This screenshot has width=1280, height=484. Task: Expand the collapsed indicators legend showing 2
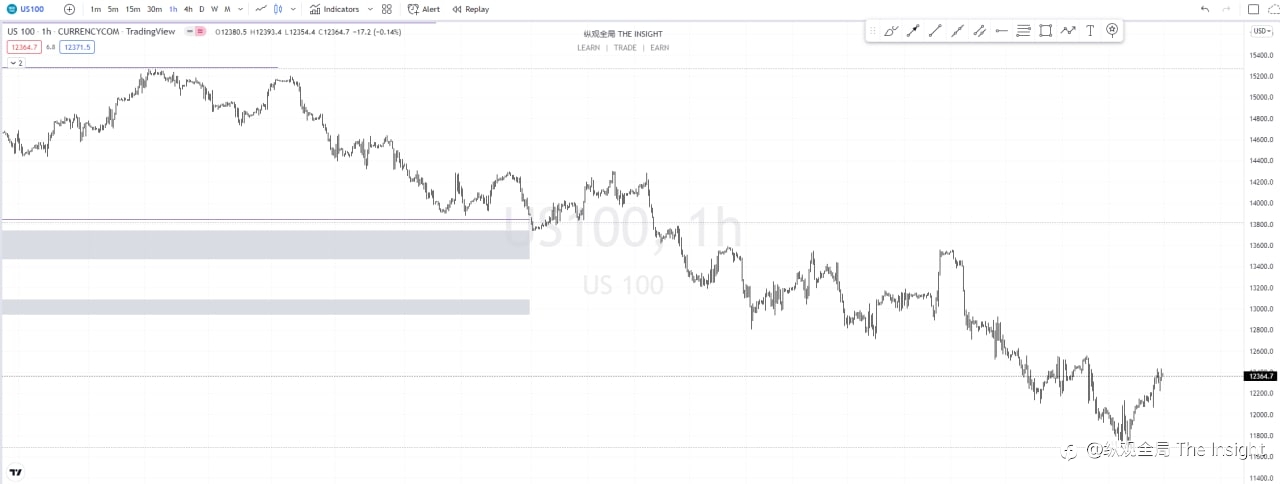[15, 62]
